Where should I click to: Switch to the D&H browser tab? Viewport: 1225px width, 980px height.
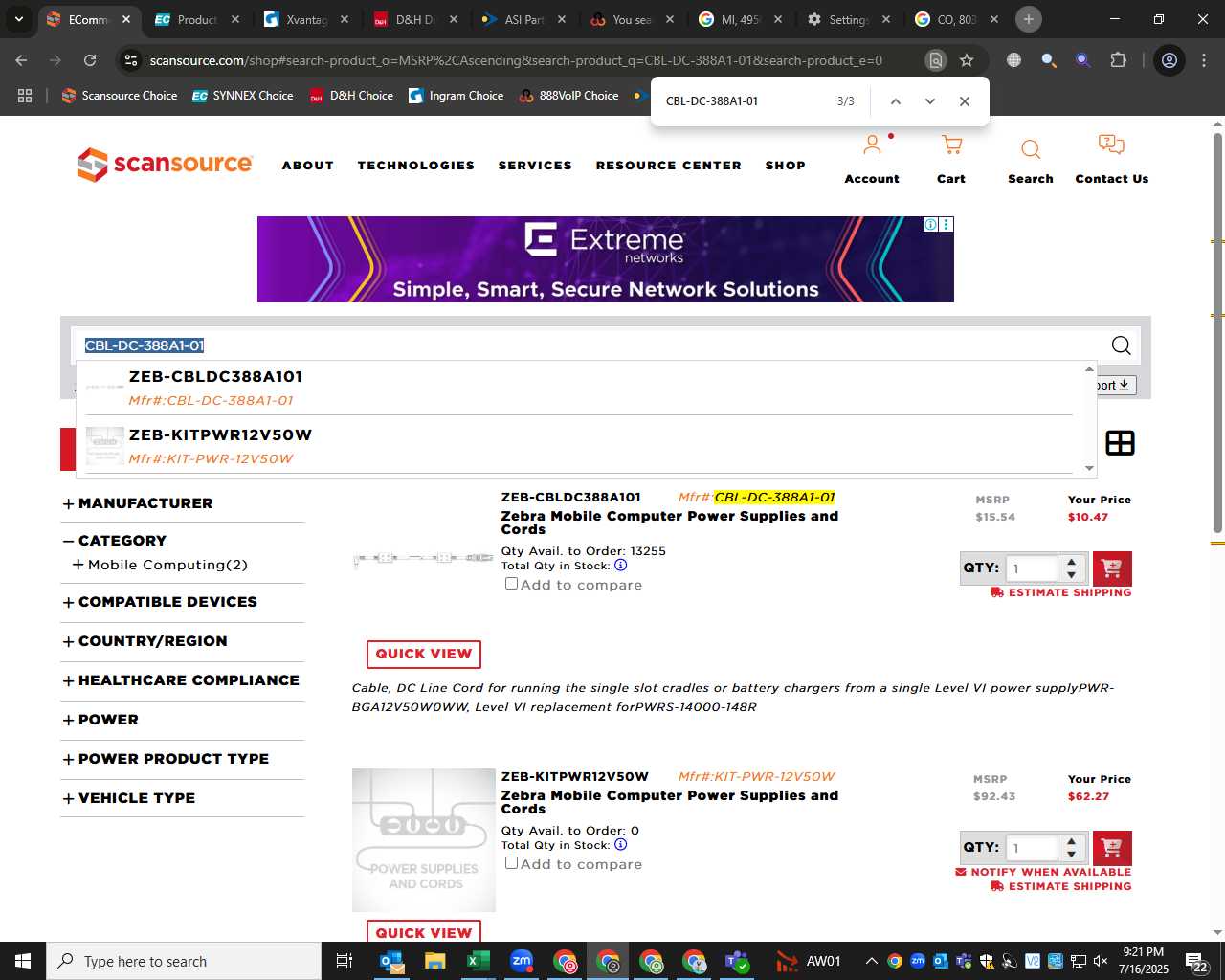pyautogui.click(x=416, y=19)
